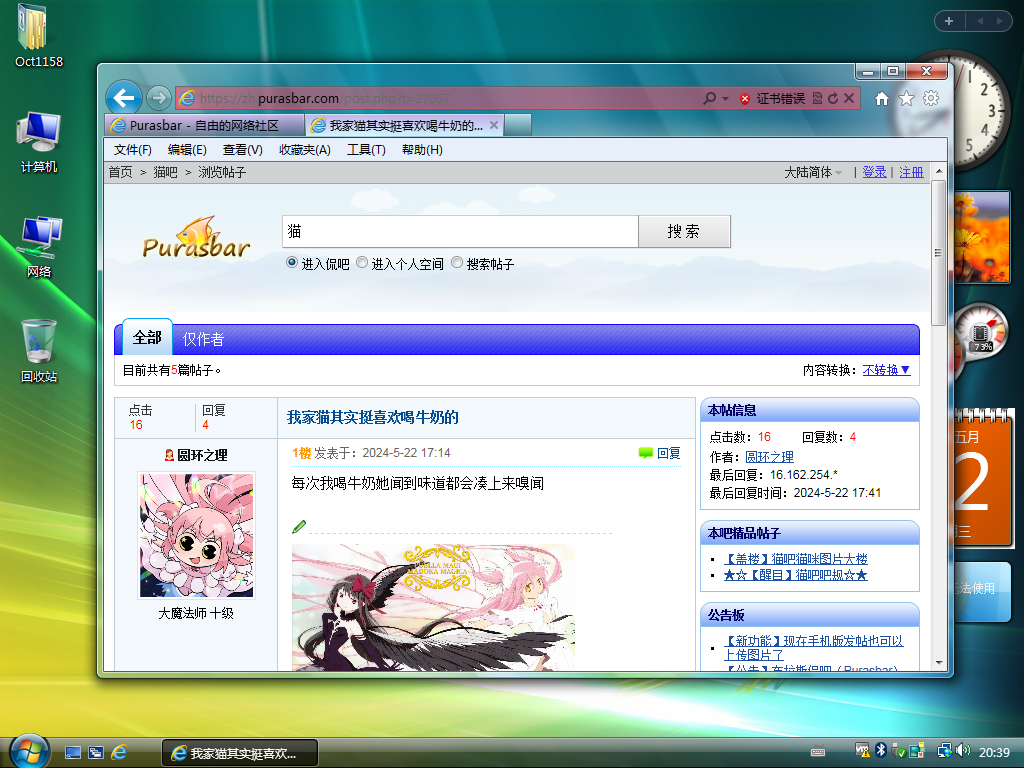Screen dimensions: 1024x768
Task: Click the 登录 login link
Action: 874,172
